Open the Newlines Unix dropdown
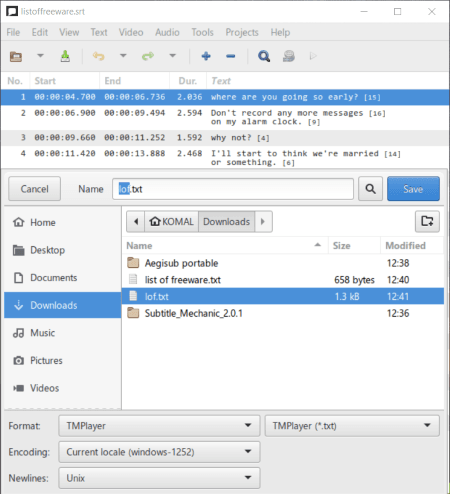This screenshot has height=494, width=450. [159, 478]
